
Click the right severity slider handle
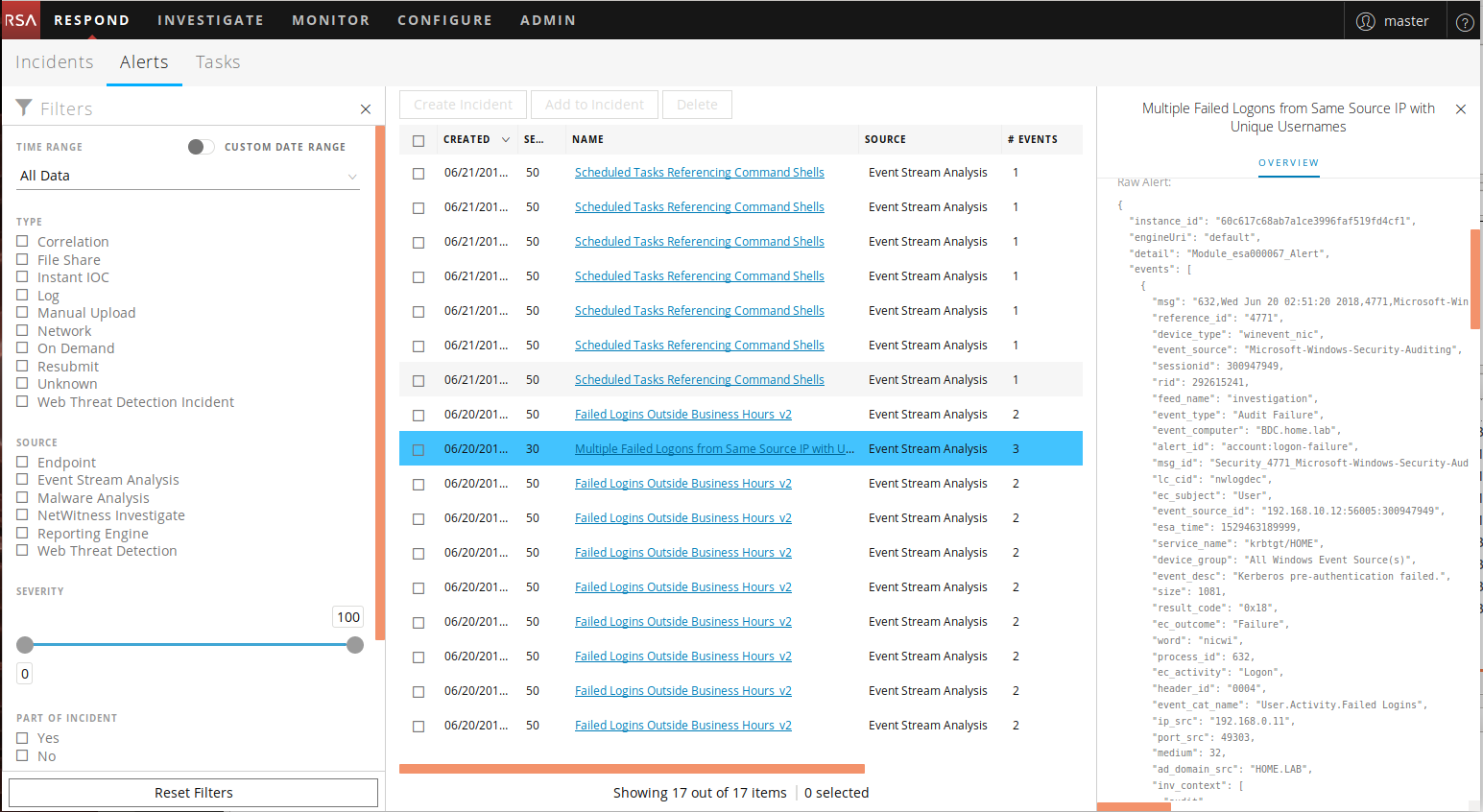pos(355,645)
